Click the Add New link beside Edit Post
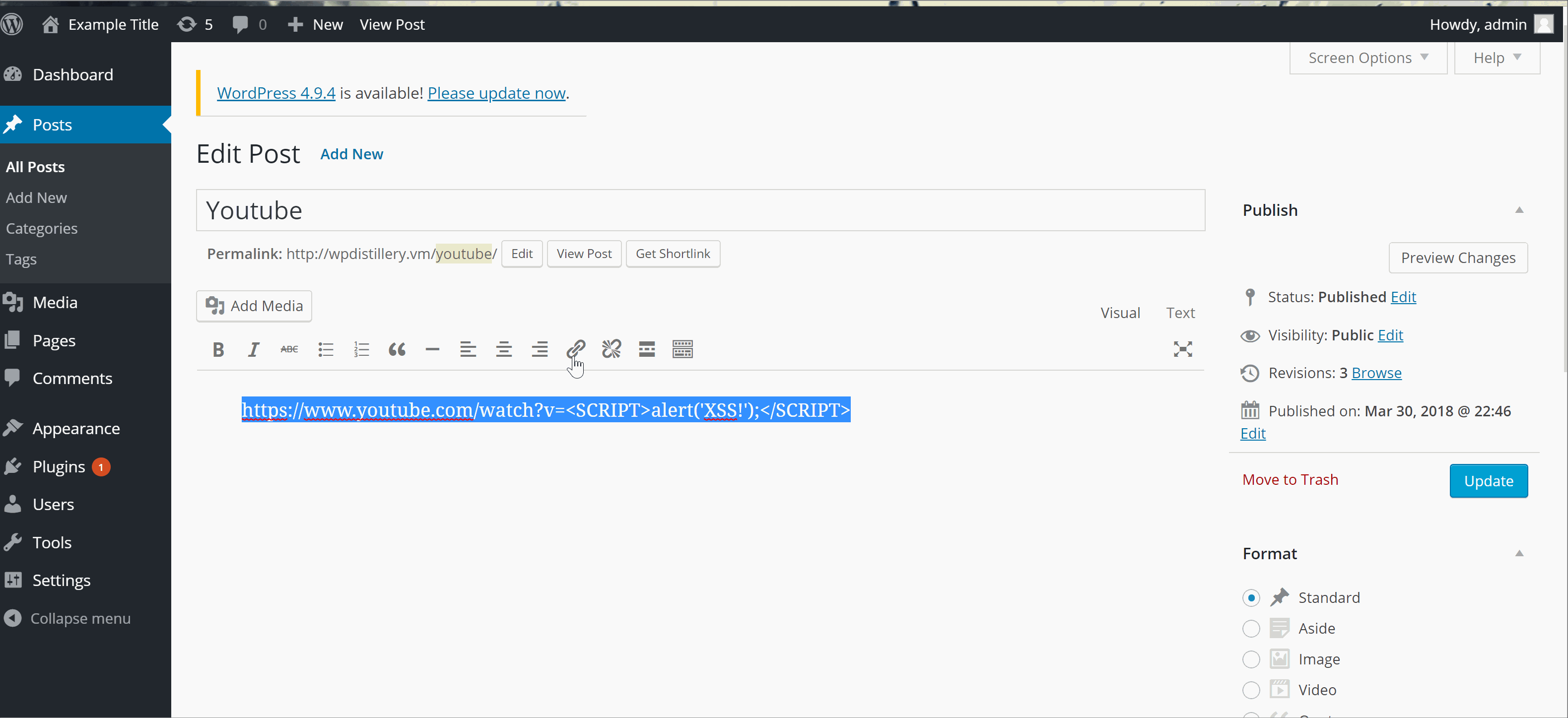This screenshot has width=1568, height=718. click(352, 154)
